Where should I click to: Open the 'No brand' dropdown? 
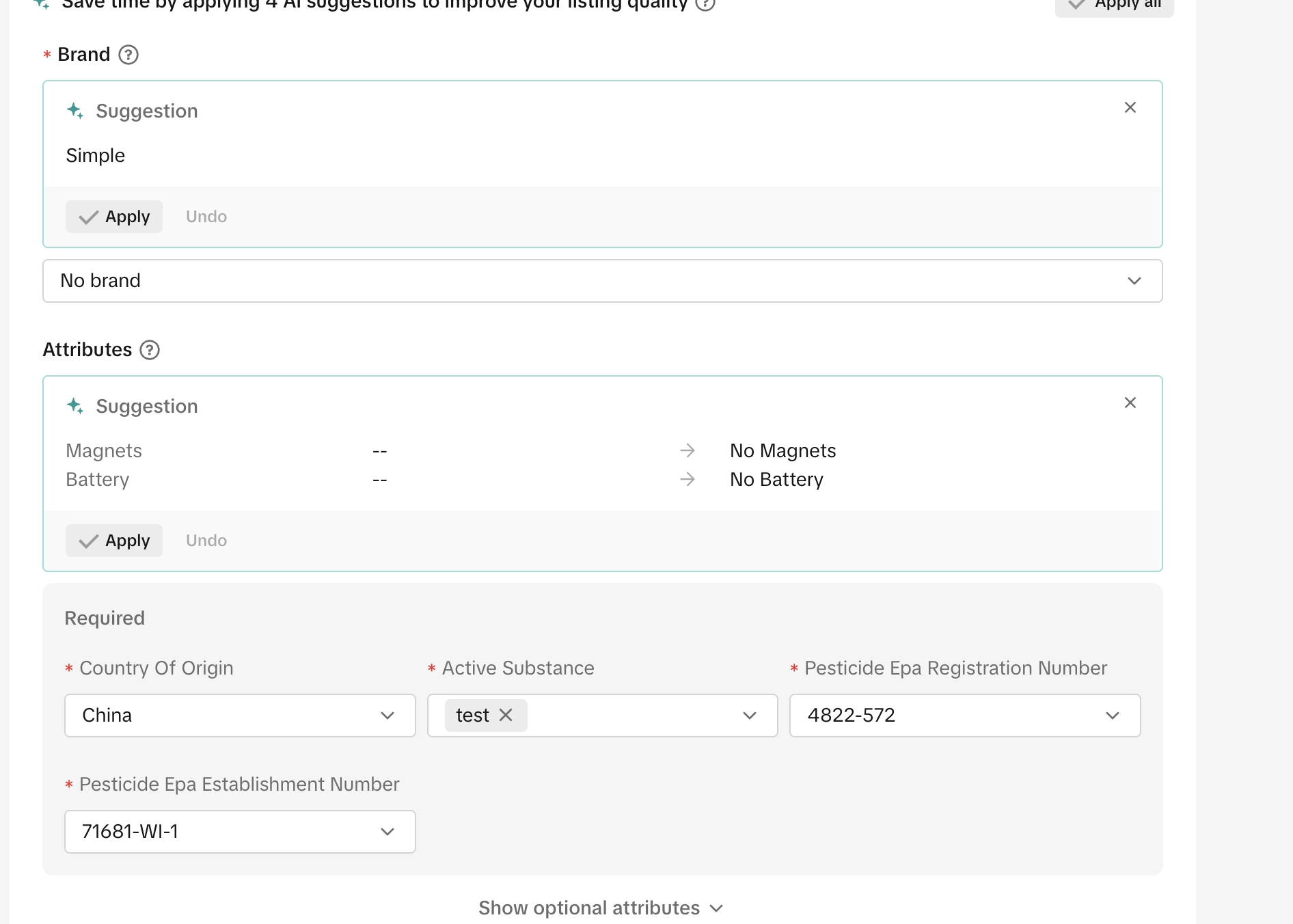point(602,281)
